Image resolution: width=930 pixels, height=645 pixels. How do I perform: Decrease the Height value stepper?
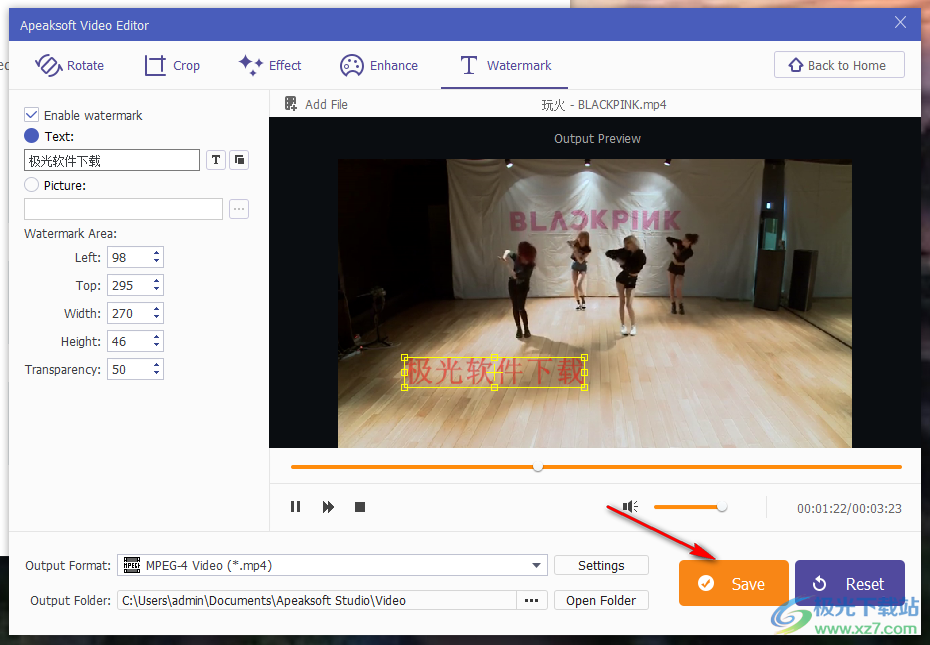[x=157, y=345]
